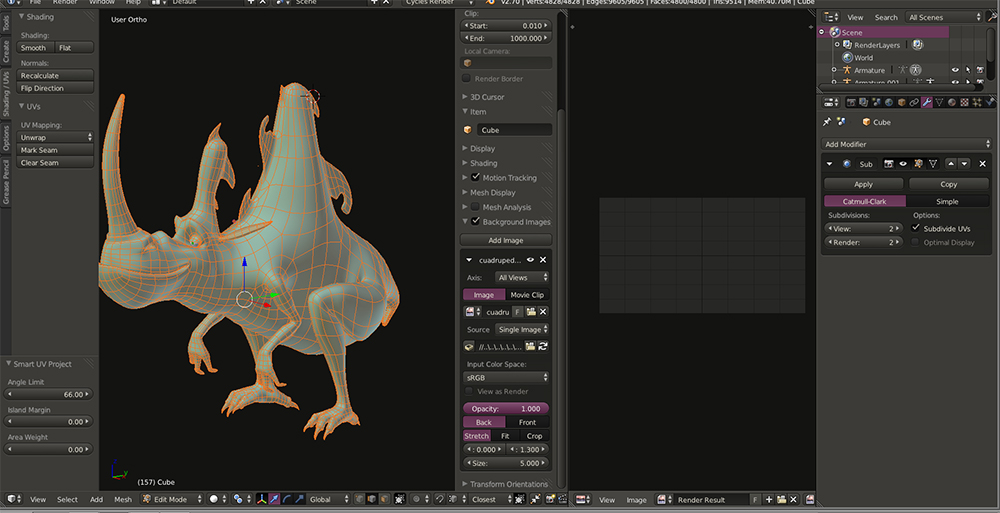Image resolution: width=1000 pixels, height=513 pixels.
Task: Toggle background image visibility eye icon
Action: pos(530,260)
